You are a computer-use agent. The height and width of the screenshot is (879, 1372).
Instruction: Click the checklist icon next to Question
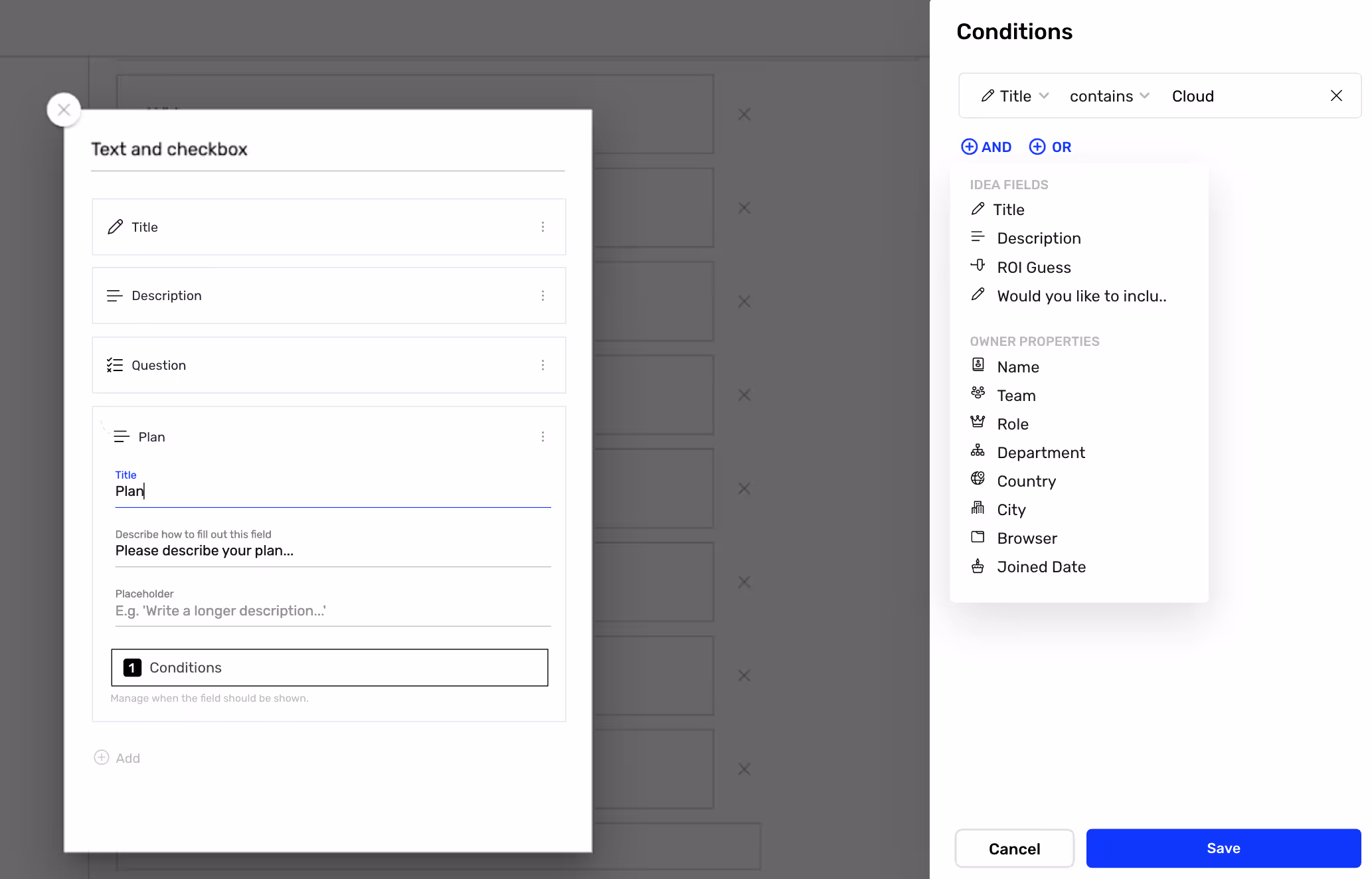click(x=115, y=364)
